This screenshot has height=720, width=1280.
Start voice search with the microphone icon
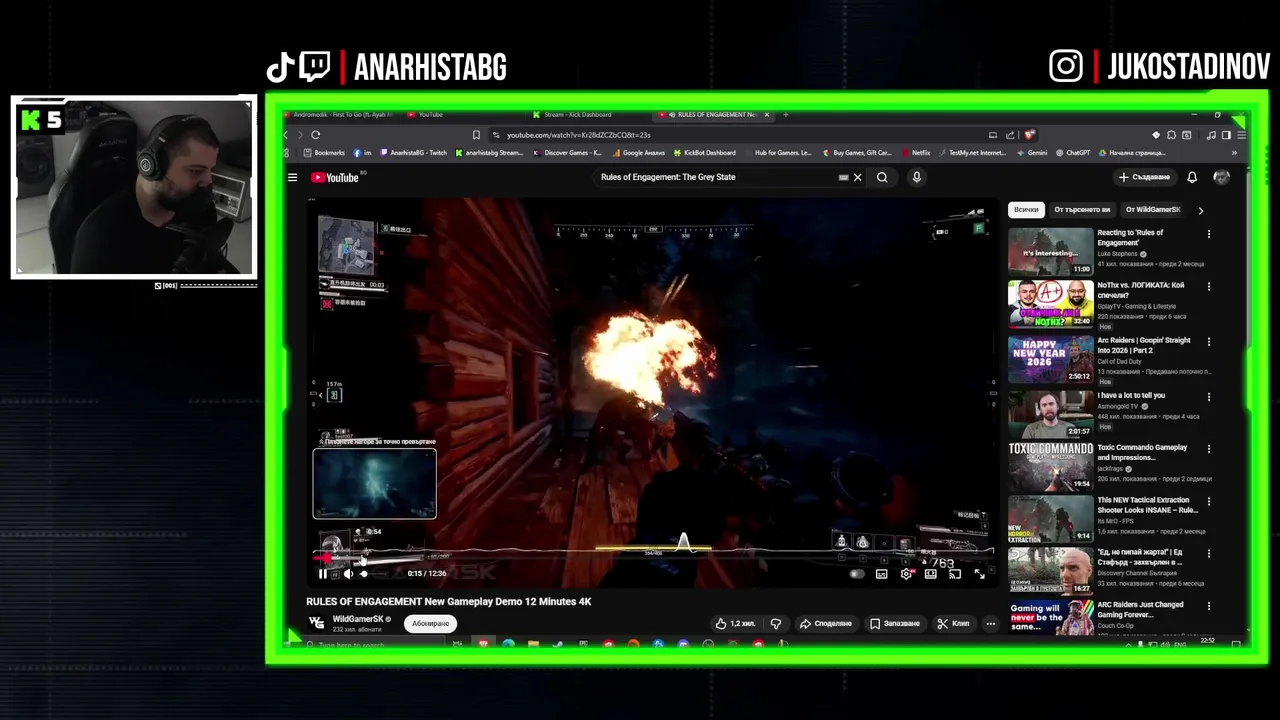click(916, 177)
